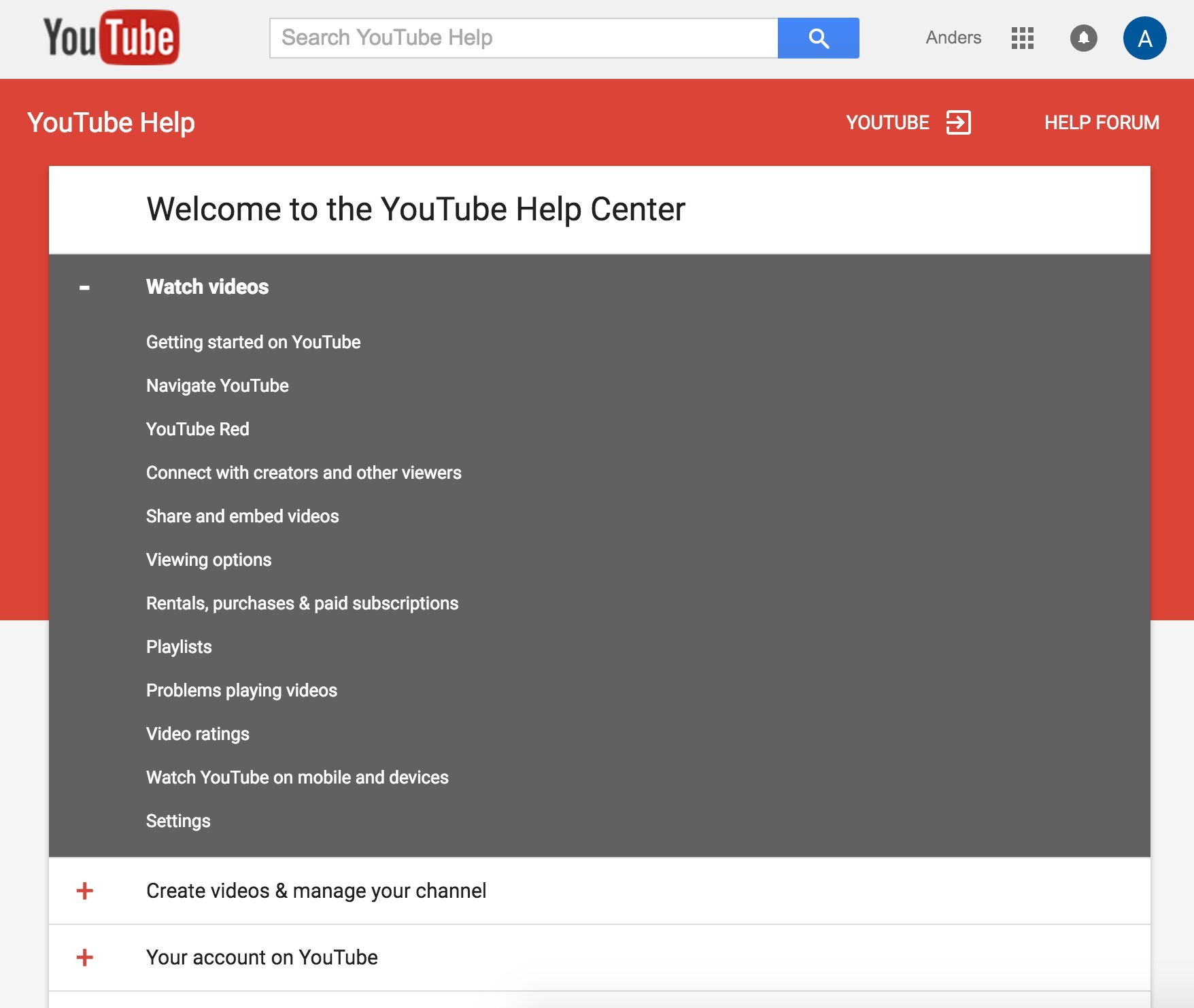Viewport: 1194px width, 1008px height.
Task: Click the blue search magnifier button
Action: (x=818, y=38)
